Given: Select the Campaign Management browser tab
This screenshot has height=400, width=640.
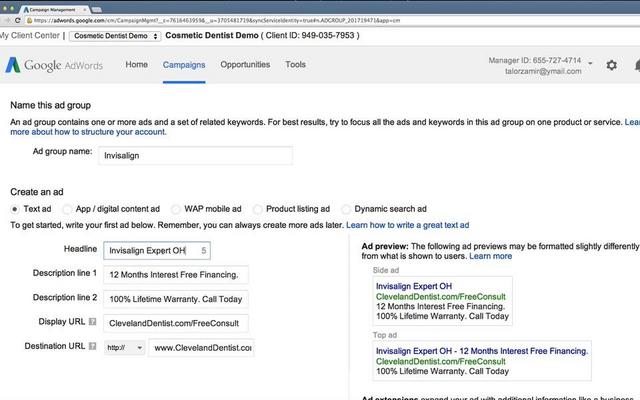Looking at the screenshot, I should (55, 9).
